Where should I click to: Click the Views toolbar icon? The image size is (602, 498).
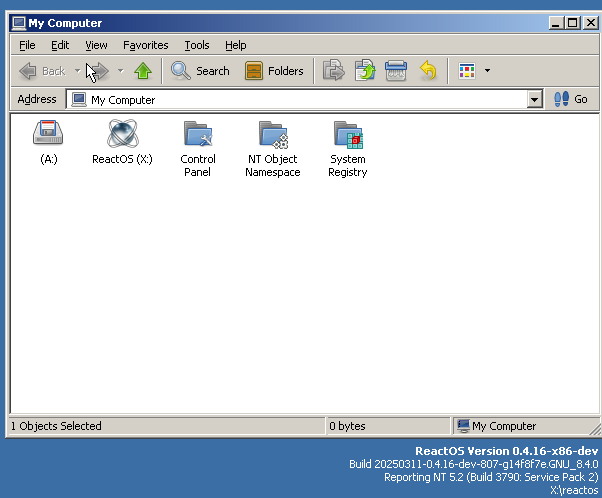pos(467,71)
